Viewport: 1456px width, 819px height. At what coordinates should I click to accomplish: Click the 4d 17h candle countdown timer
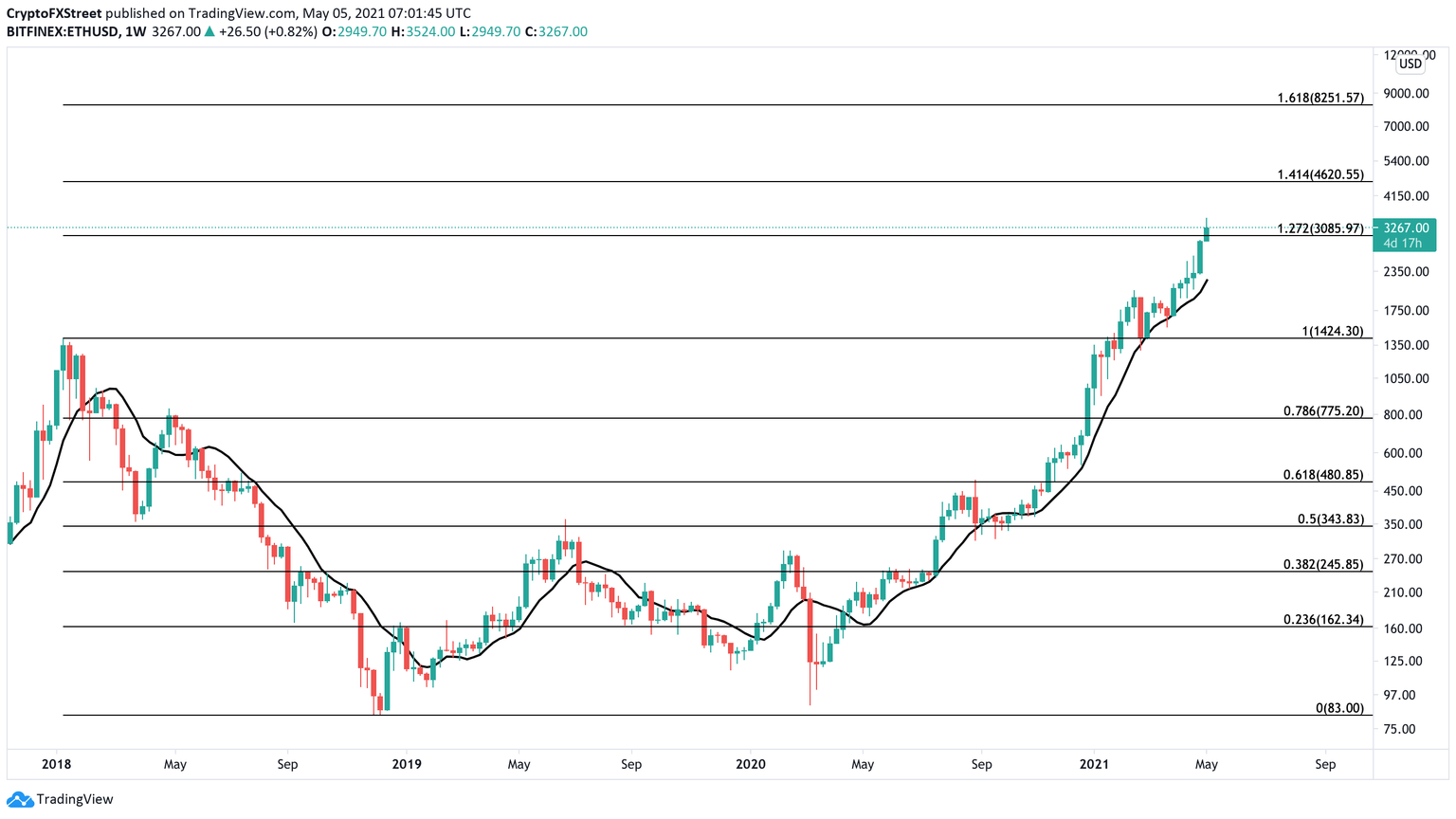coord(1402,243)
